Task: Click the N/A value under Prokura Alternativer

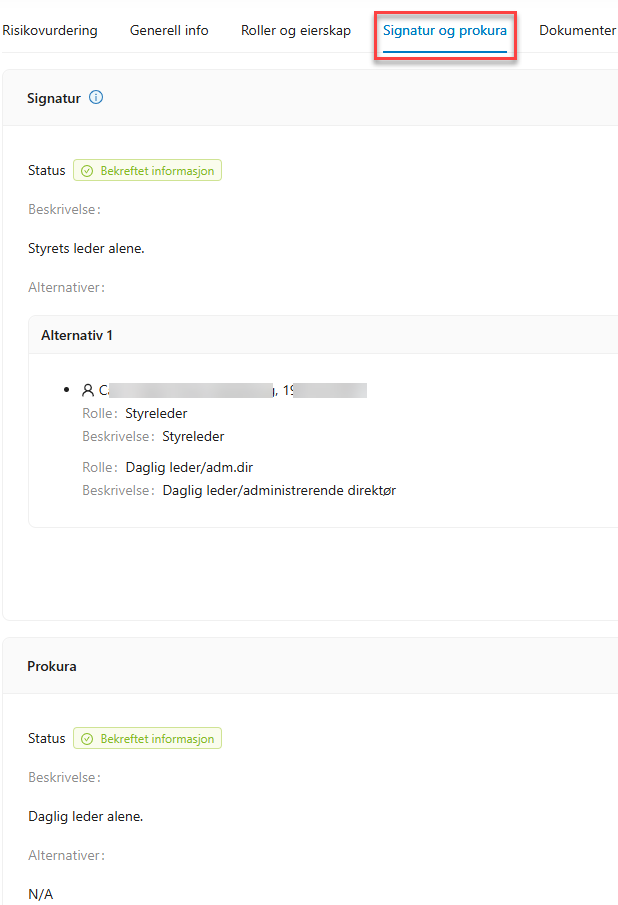Action: [x=40, y=895]
